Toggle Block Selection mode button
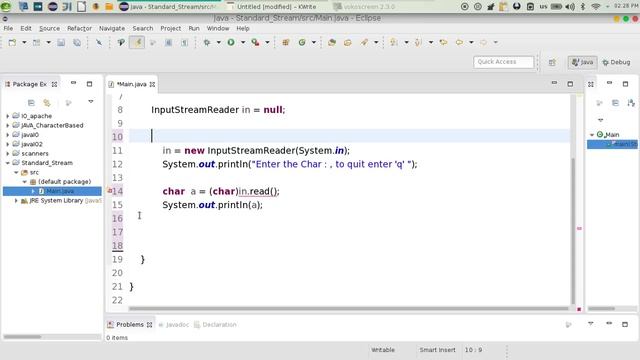 click(169, 42)
